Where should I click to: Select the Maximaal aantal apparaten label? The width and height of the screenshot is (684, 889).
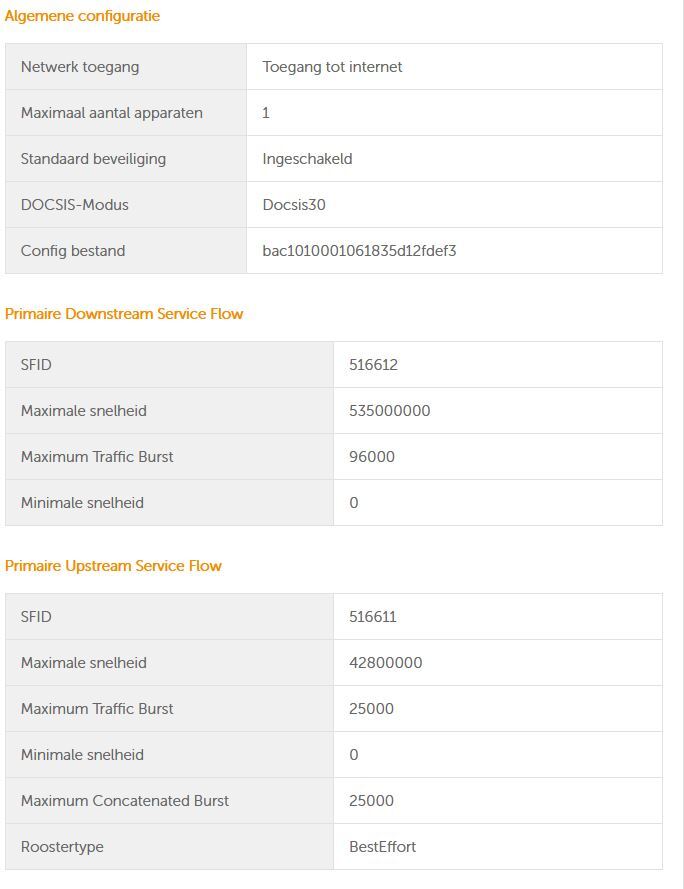[111, 113]
